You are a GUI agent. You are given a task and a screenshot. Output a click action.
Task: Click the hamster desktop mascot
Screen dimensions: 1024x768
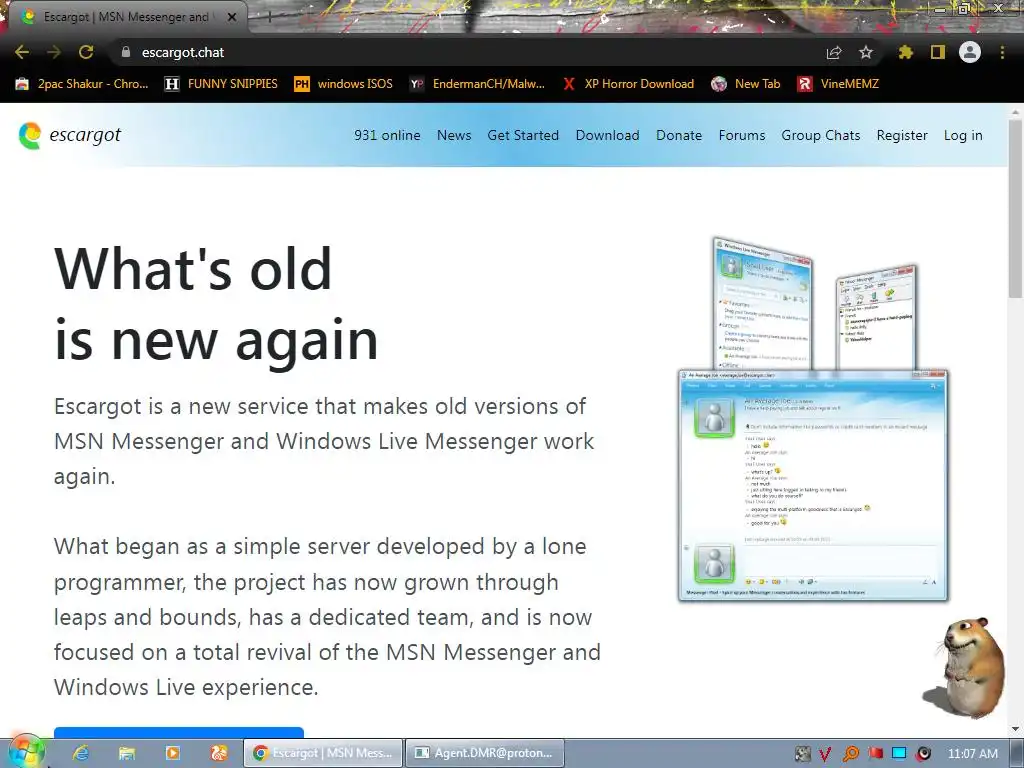(x=965, y=666)
